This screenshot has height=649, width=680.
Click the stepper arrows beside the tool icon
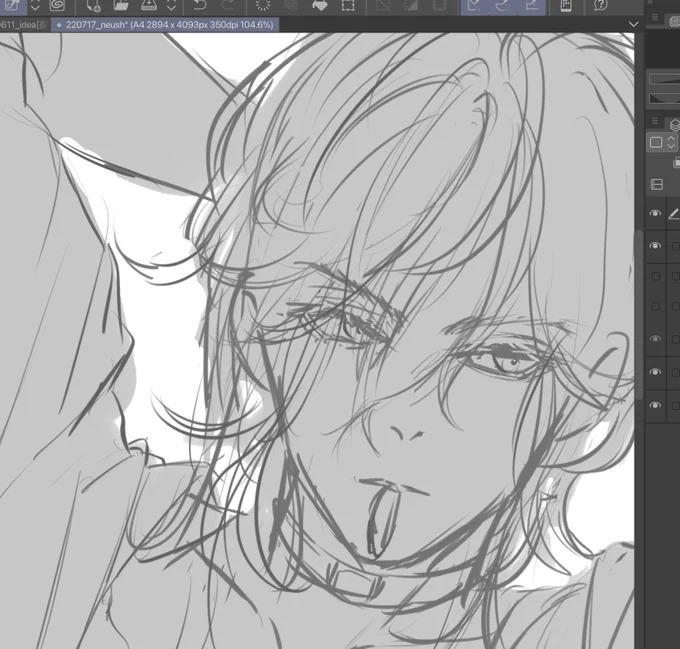[x=35, y=5]
